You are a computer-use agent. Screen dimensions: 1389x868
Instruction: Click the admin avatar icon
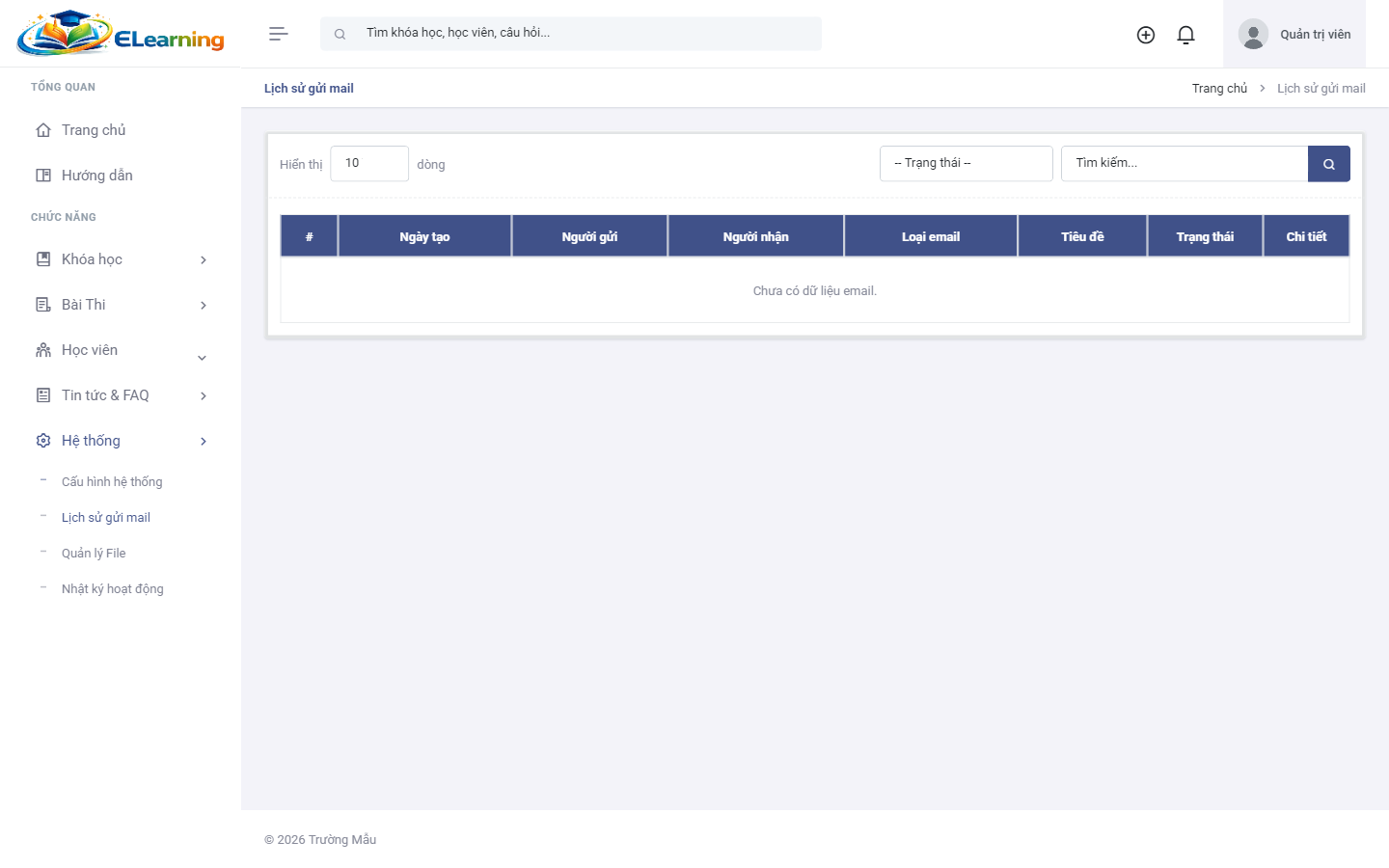[1253, 34]
